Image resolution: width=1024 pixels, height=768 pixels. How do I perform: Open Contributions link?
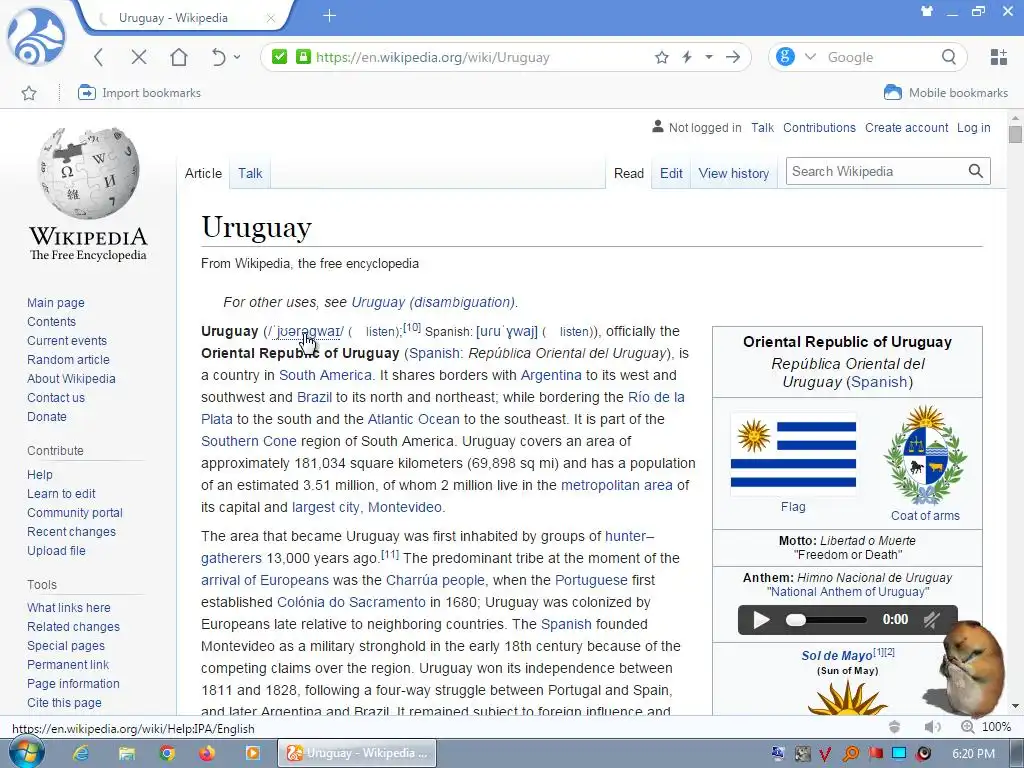(x=819, y=127)
